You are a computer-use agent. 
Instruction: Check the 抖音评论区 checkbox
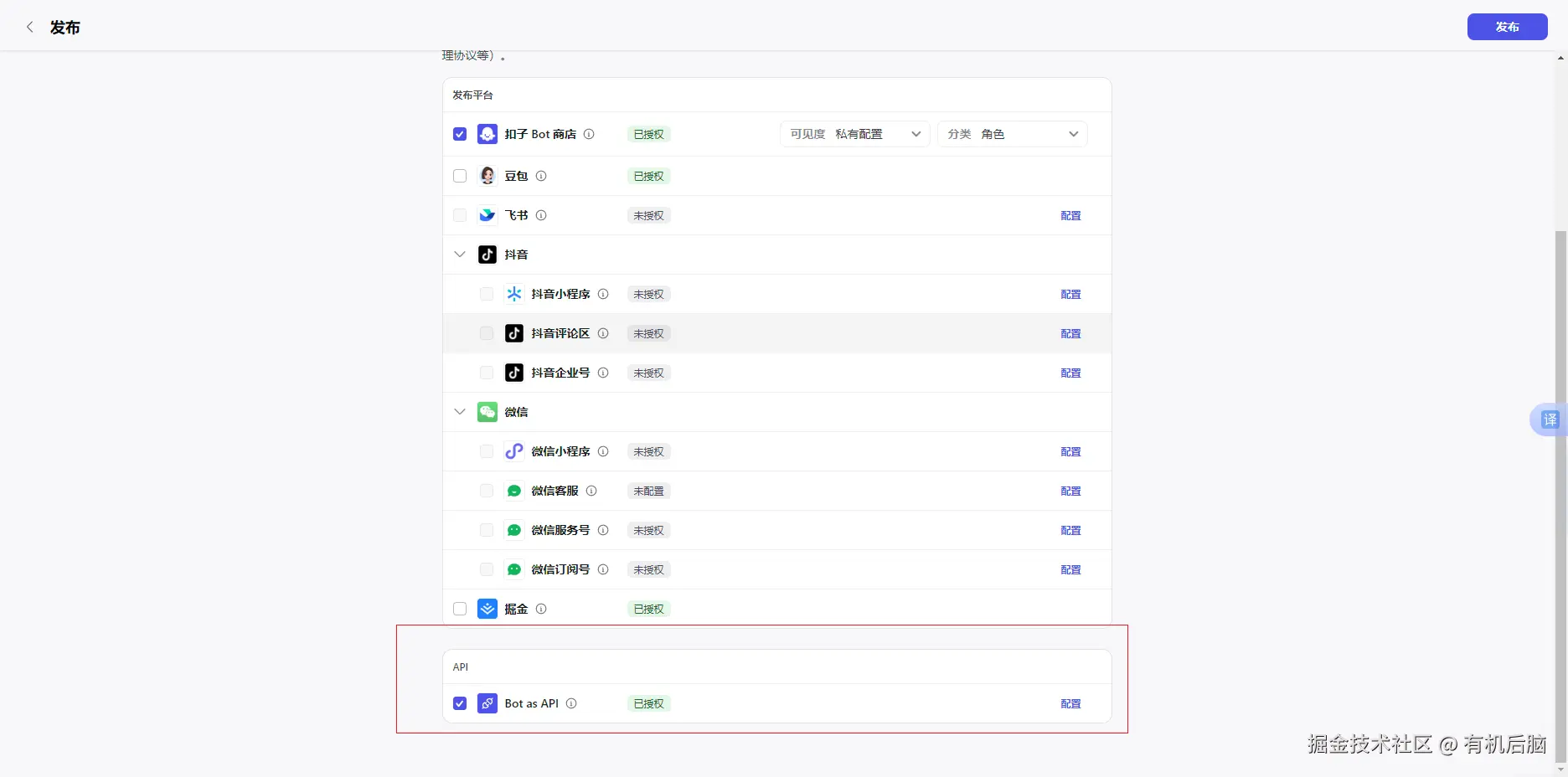click(x=487, y=333)
